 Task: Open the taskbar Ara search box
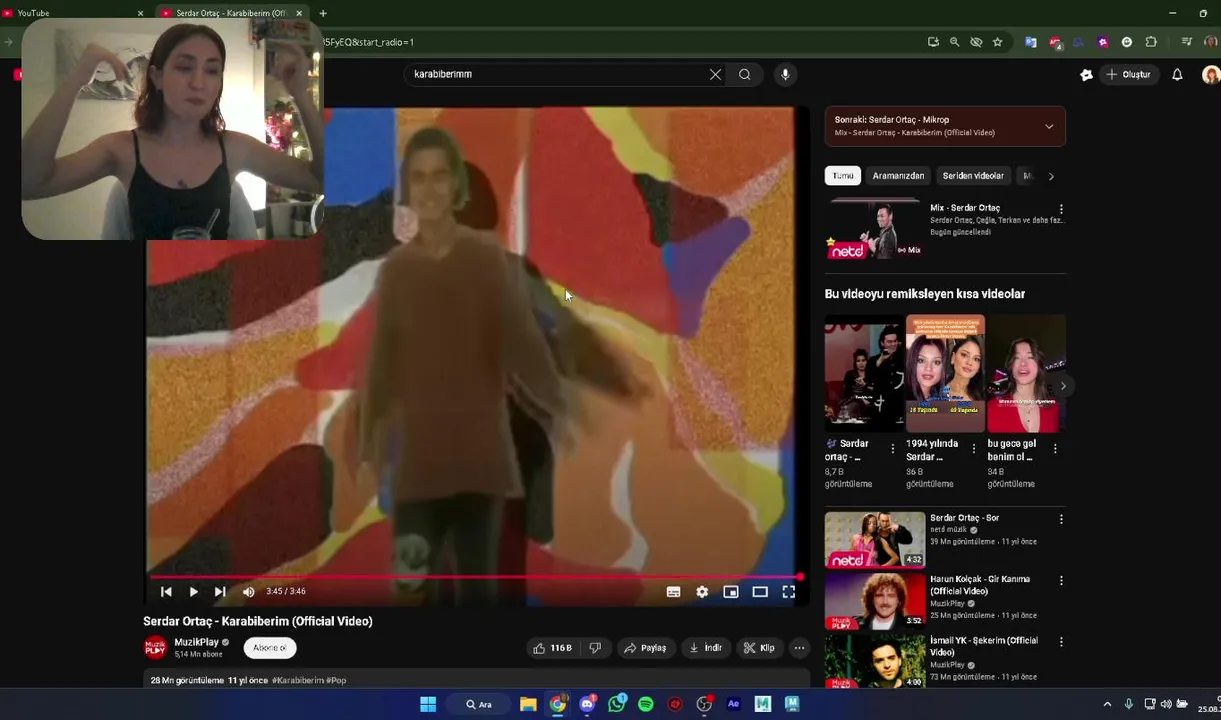point(479,704)
